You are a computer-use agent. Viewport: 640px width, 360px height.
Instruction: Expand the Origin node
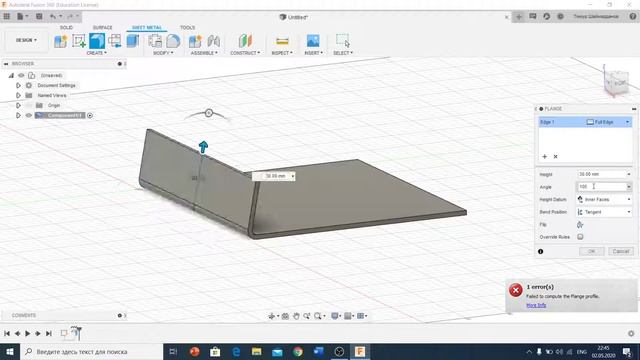(18, 105)
